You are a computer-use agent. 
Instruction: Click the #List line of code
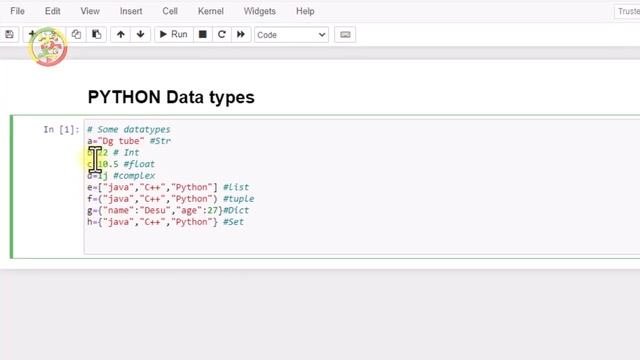(168, 187)
